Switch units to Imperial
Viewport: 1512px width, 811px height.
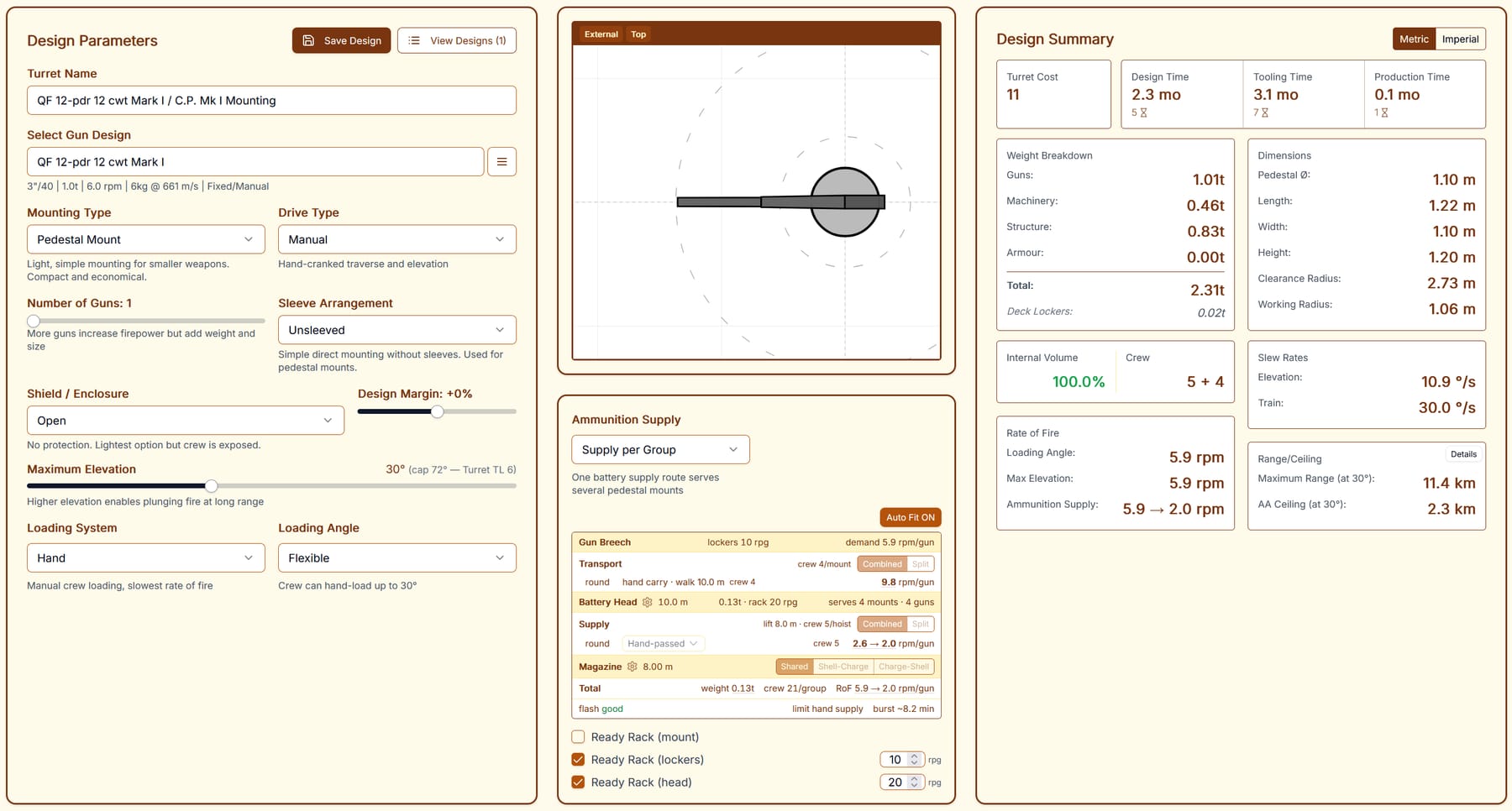(x=1460, y=39)
